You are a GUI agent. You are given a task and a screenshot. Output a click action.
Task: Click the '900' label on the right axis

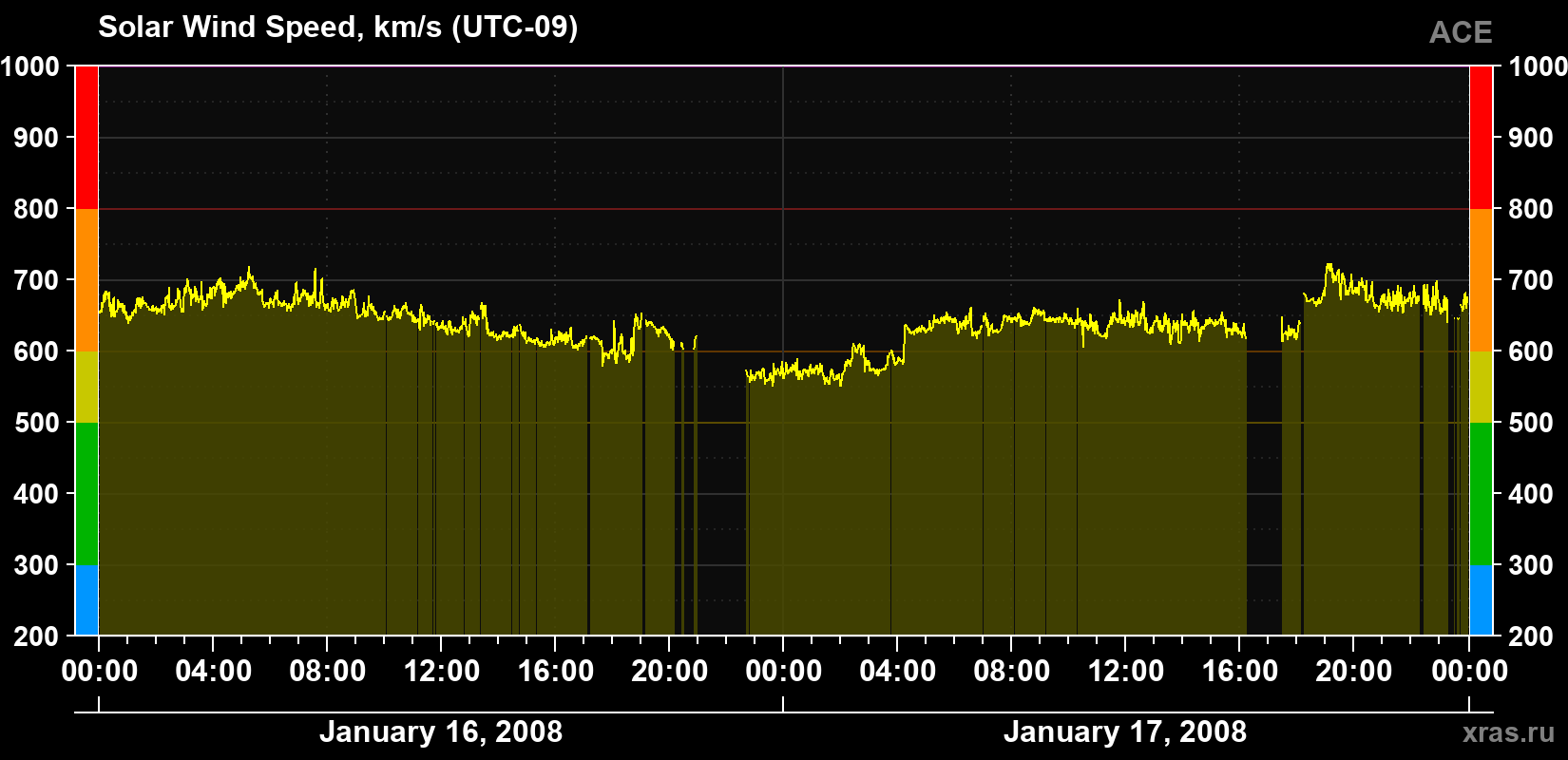(x=1531, y=138)
